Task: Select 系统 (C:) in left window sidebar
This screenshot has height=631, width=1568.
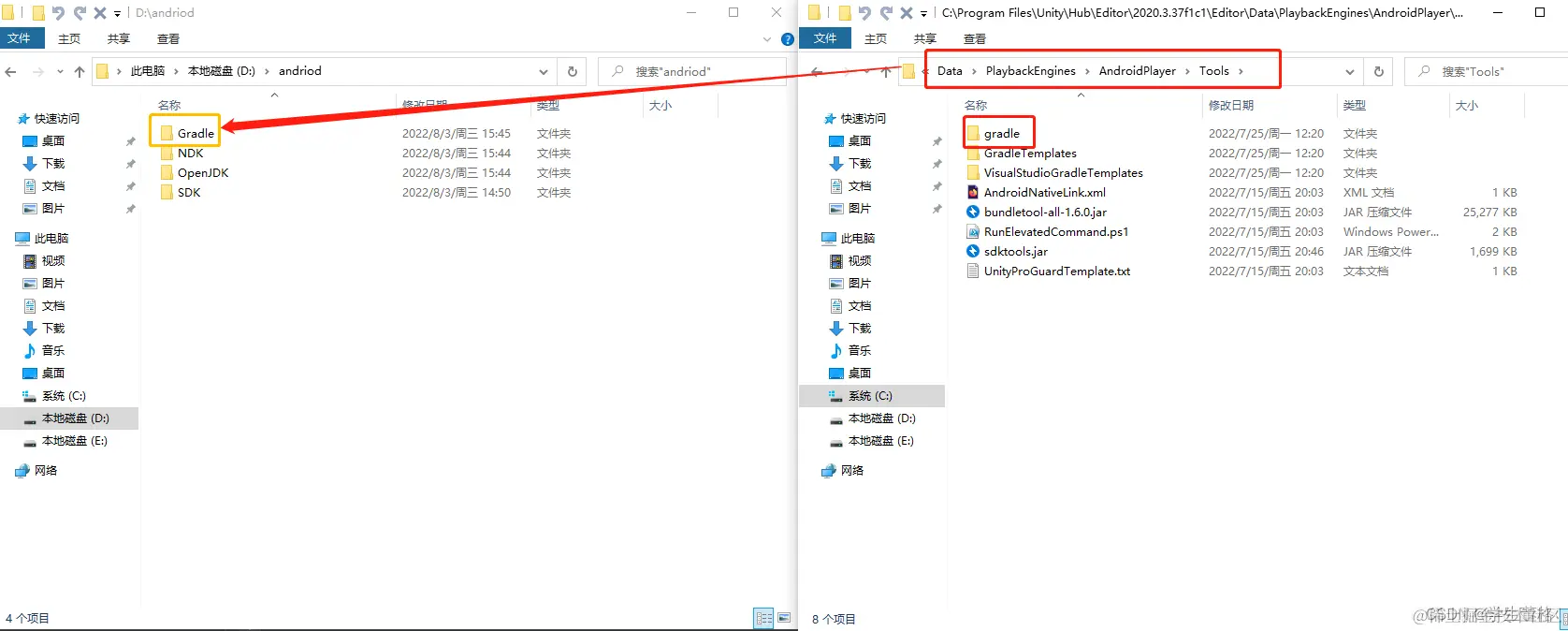Action: (64, 395)
